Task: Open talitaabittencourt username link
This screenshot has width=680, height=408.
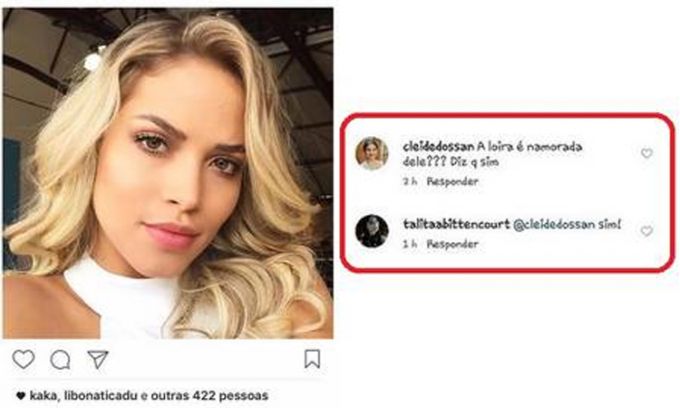Action: click(x=456, y=224)
